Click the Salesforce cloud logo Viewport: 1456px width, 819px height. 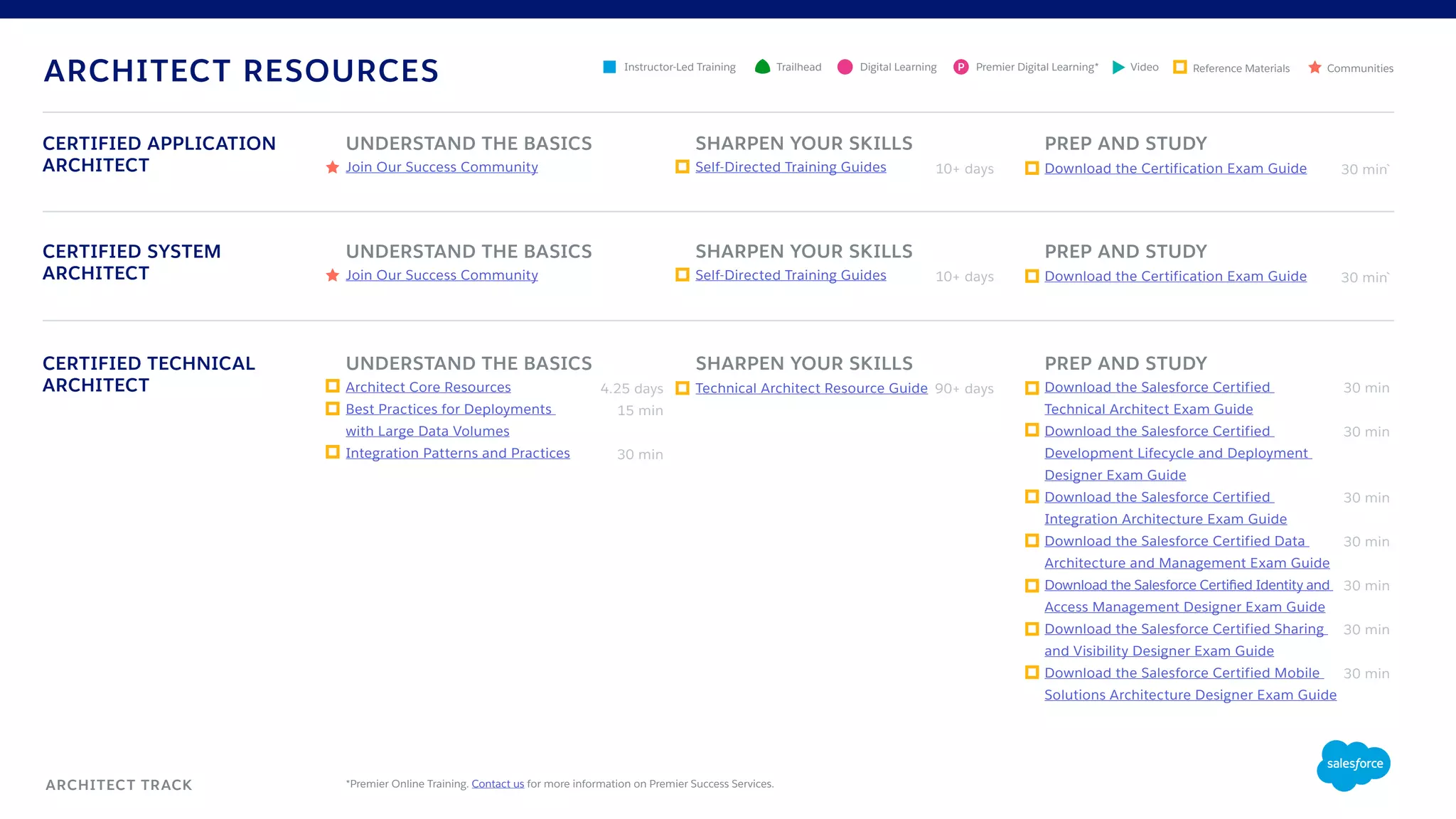1353,764
